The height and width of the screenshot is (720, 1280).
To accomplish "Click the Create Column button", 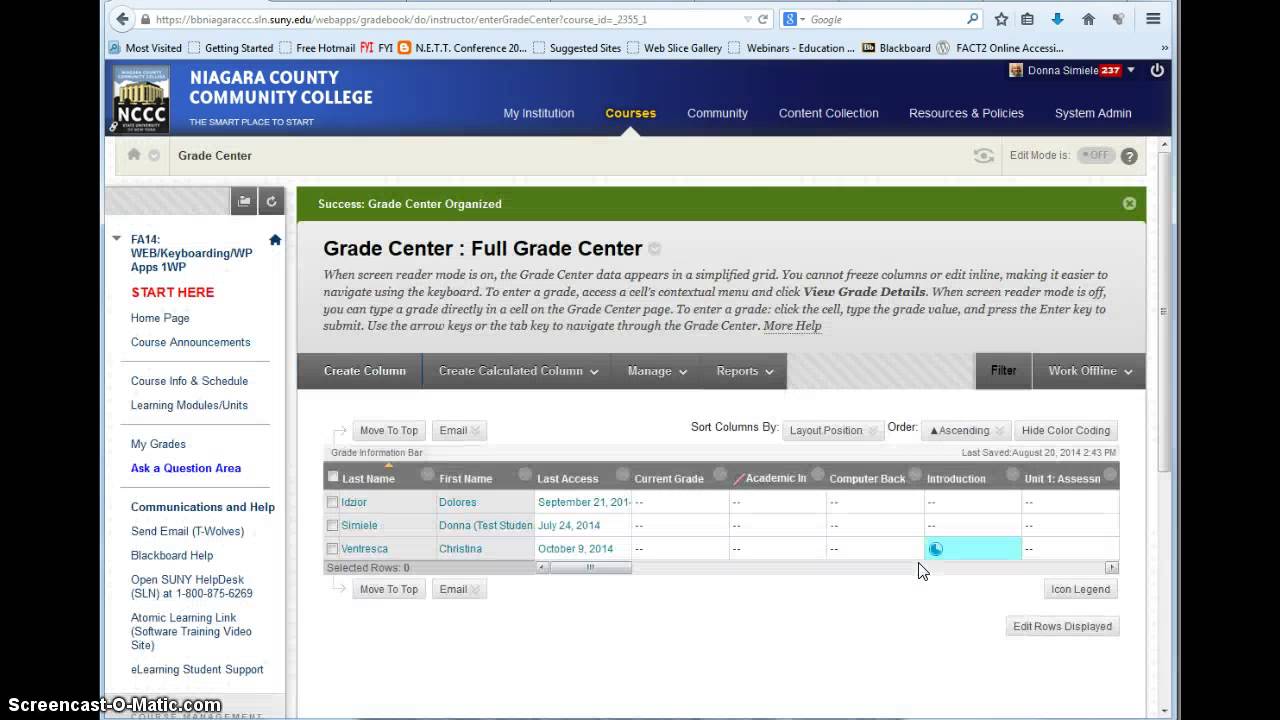I will [365, 371].
